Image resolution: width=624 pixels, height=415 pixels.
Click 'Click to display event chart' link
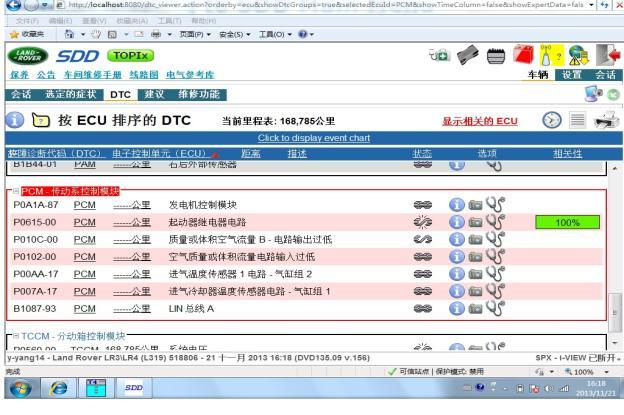pyautogui.click(x=314, y=138)
